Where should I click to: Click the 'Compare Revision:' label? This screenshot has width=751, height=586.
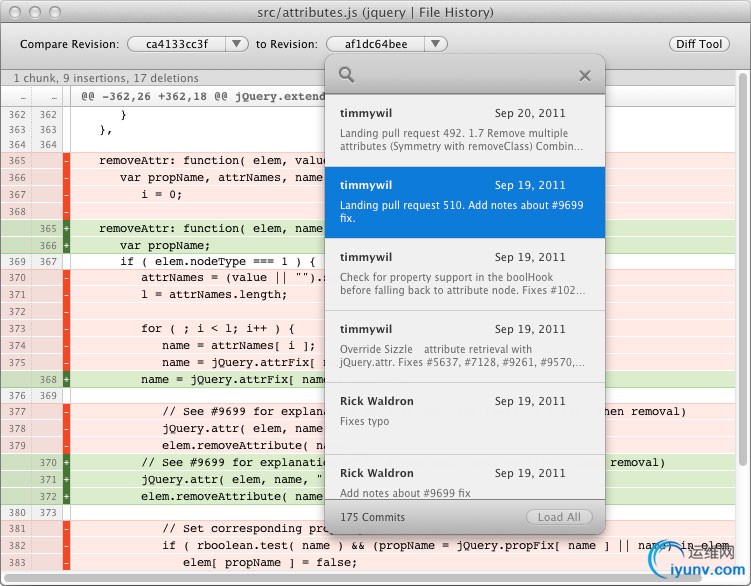(x=69, y=44)
